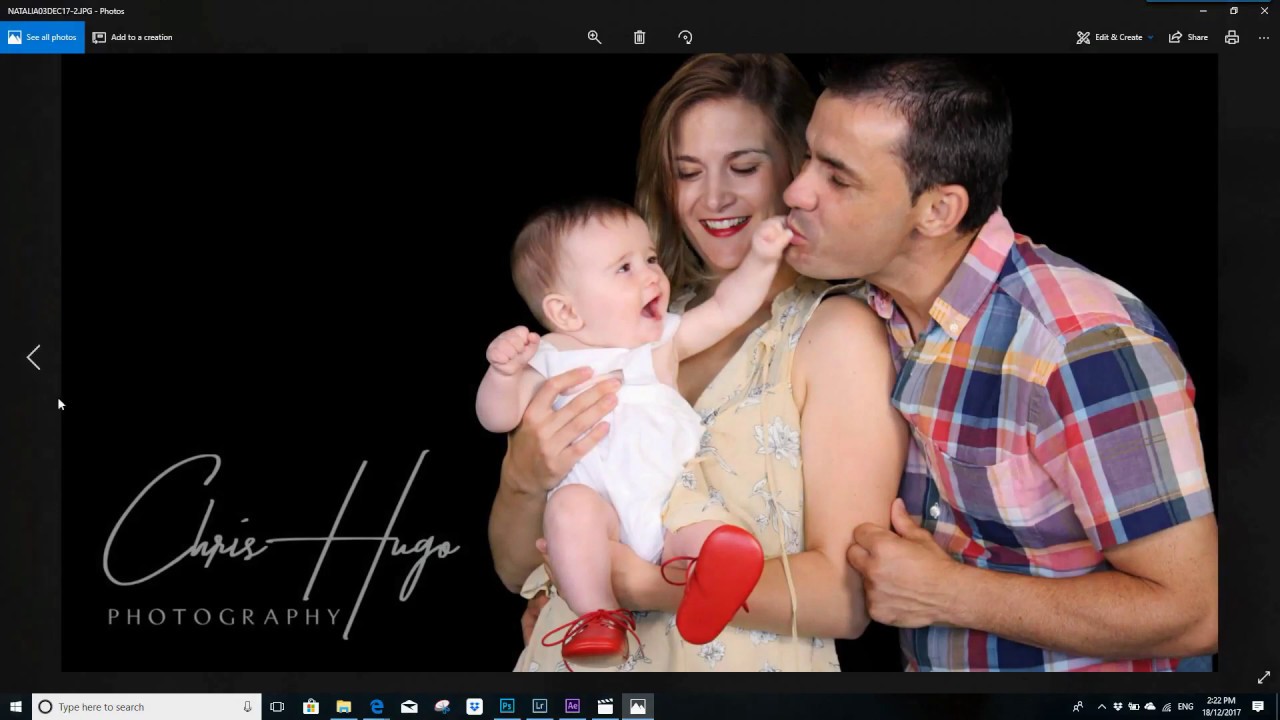Close the Photos window

tap(1264, 11)
